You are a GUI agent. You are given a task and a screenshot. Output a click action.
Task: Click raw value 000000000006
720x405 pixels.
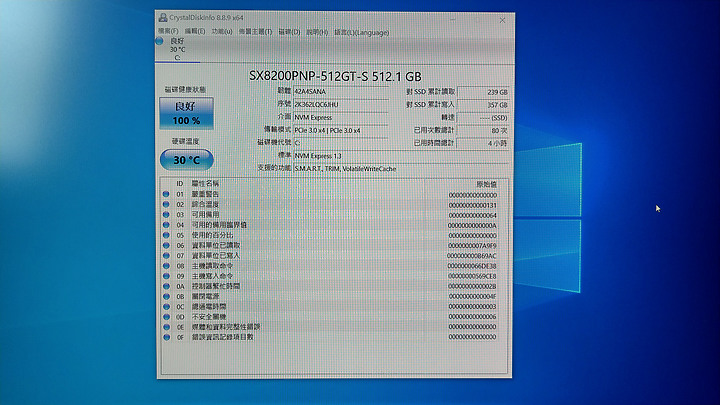(472, 316)
